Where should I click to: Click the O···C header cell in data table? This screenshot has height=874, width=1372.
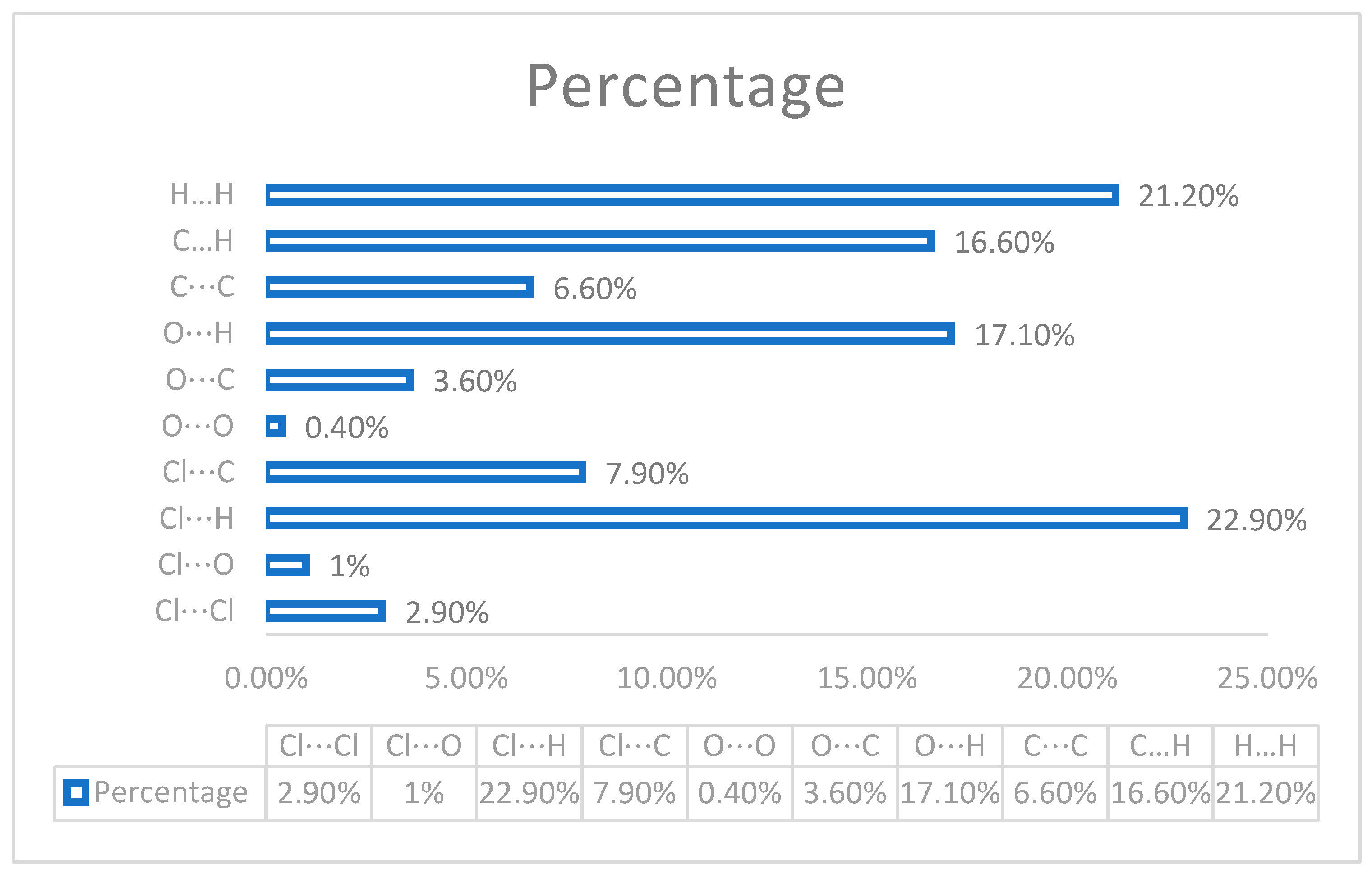coord(845,746)
